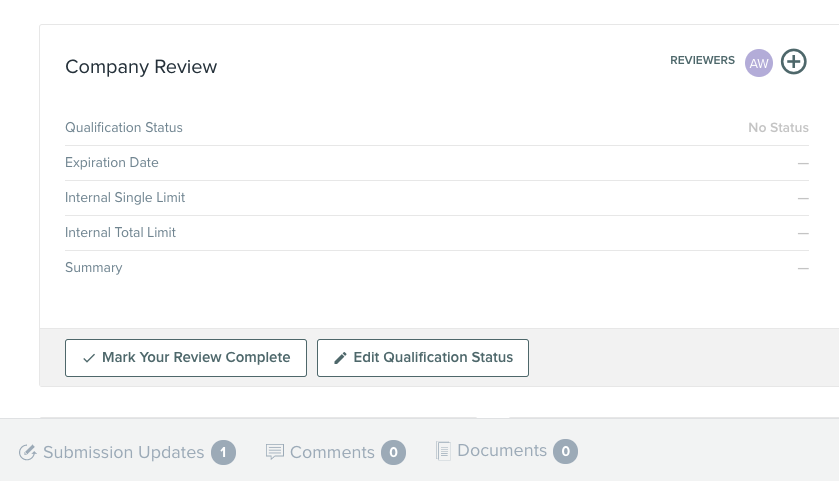The image size is (839, 481).
Task: Click the checkmark icon on Mark Your Review Complete
Action: pos(89,358)
